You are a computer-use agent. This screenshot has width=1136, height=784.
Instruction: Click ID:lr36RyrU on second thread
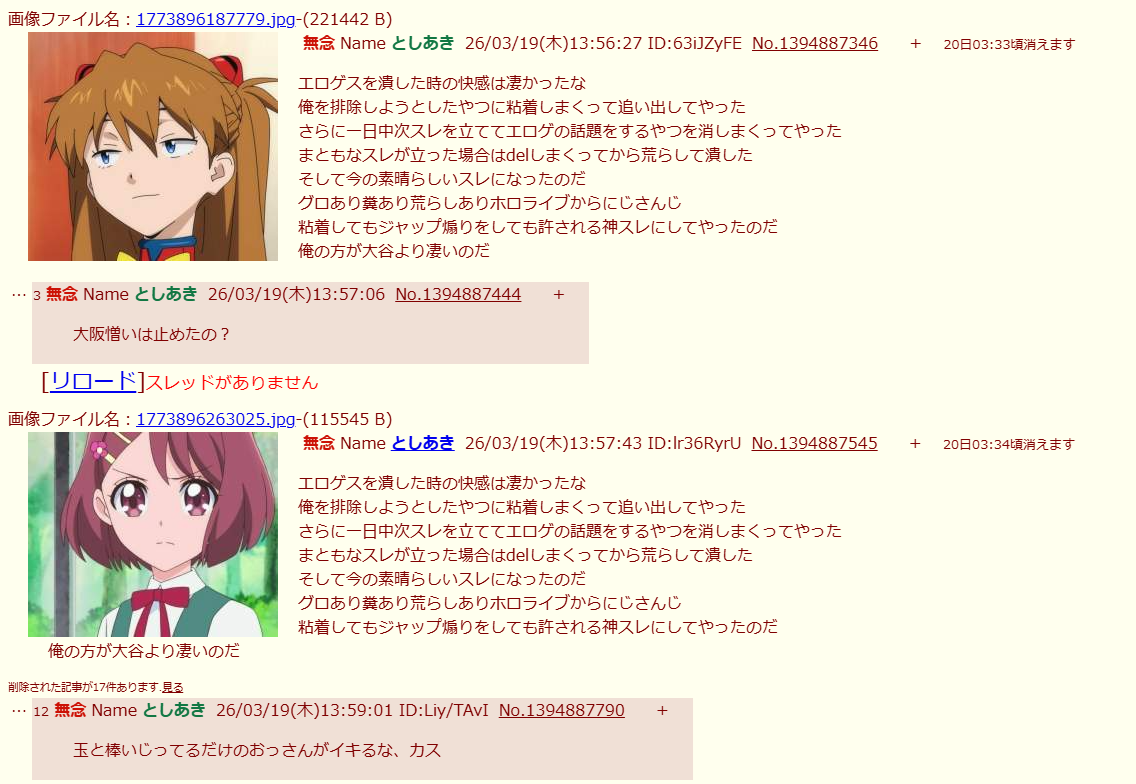694,443
